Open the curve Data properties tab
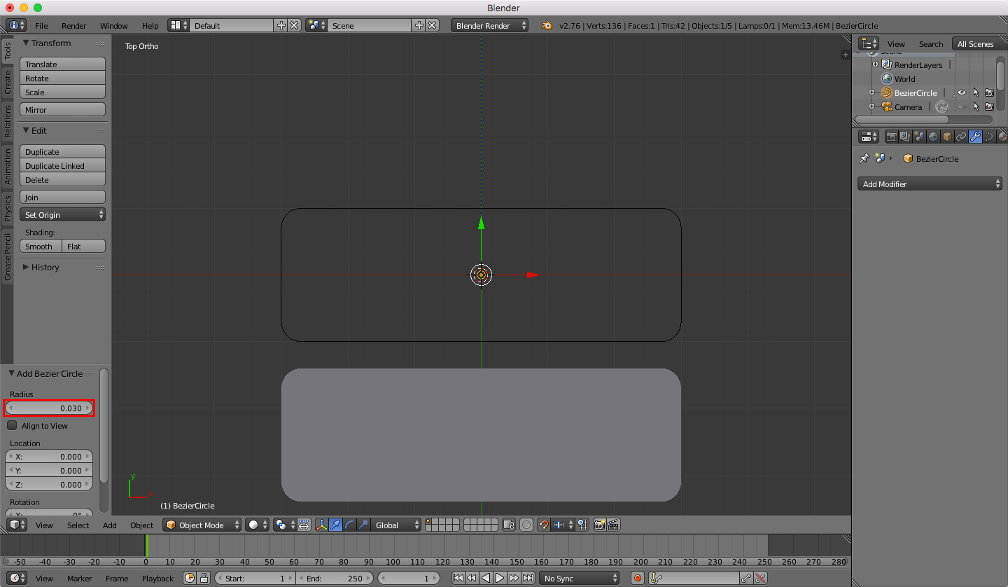1008x587 pixels. (989, 136)
